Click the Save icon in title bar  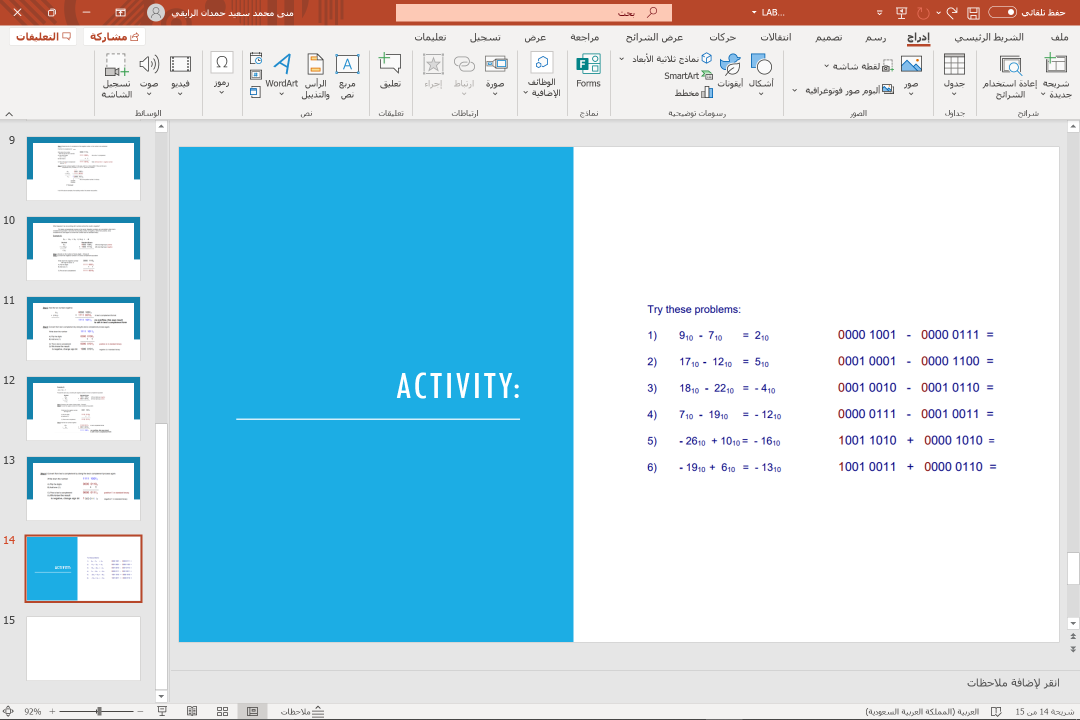[x=973, y=12]
